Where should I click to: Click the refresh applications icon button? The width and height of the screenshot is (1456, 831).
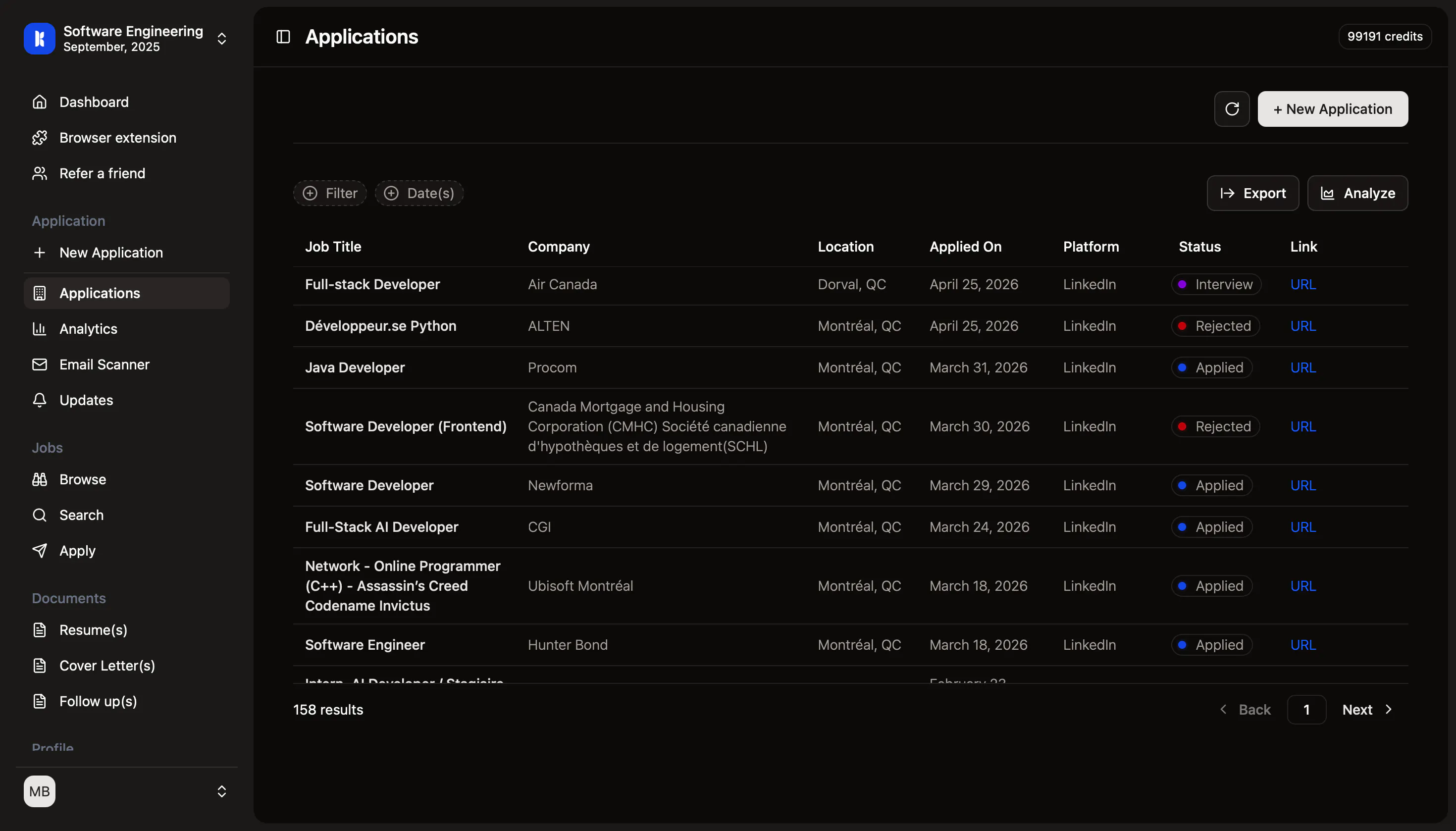pyautogui.click(x=1232, y=108)
